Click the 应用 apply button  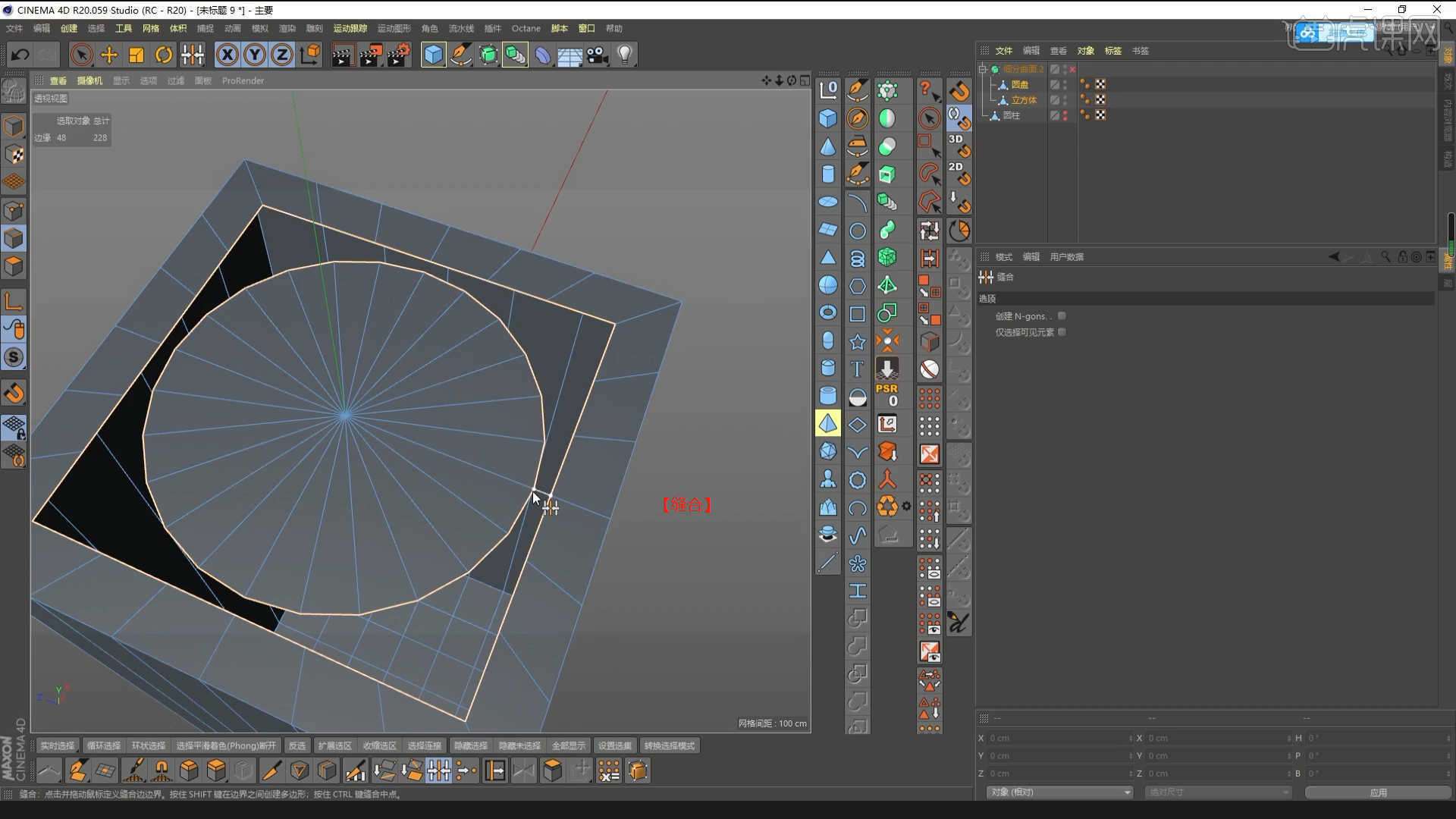pos(1378,792)
